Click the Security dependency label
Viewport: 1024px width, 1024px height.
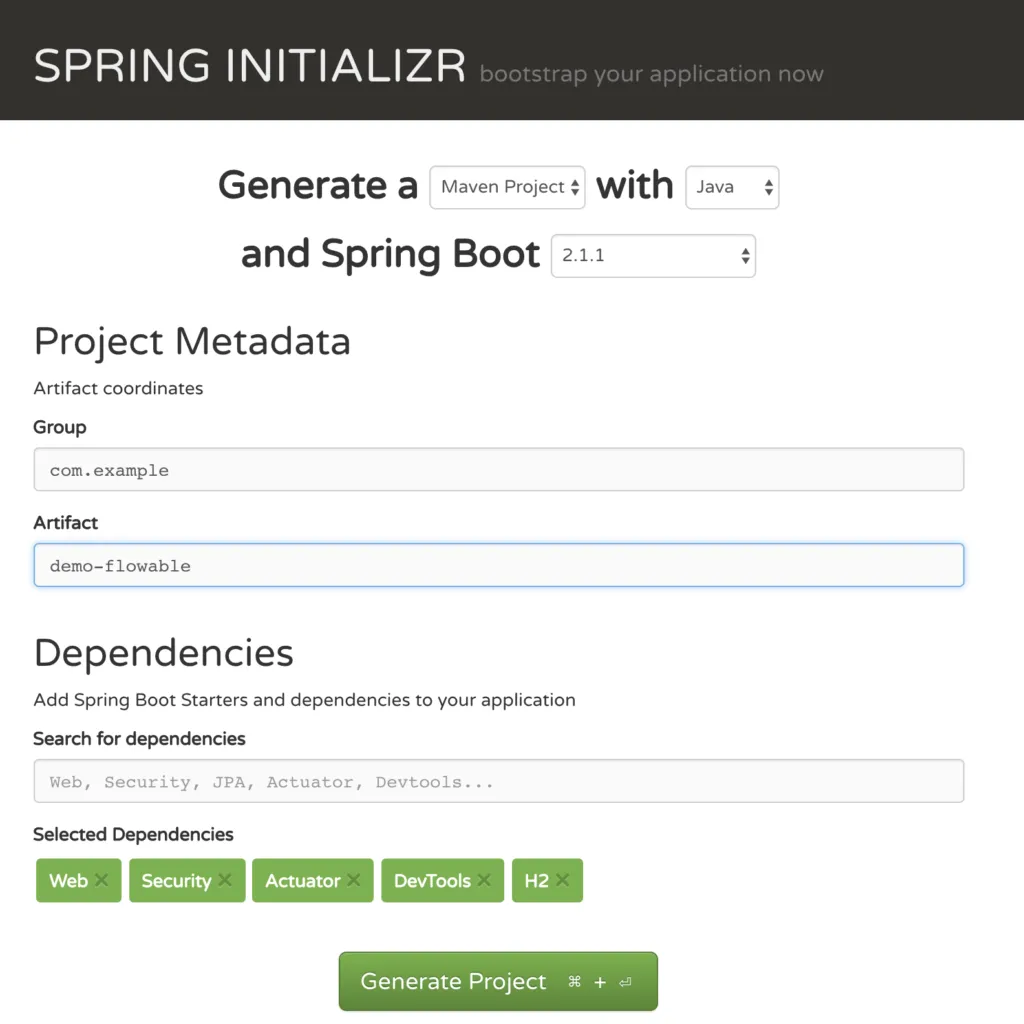pyautogui.click(x=176, y=881)
